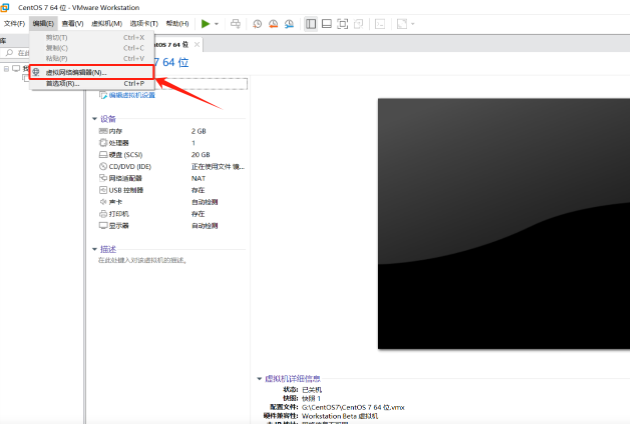Click the memory chip icon
The height and width of the screenshot is (433, 630).
click(103, 131)
